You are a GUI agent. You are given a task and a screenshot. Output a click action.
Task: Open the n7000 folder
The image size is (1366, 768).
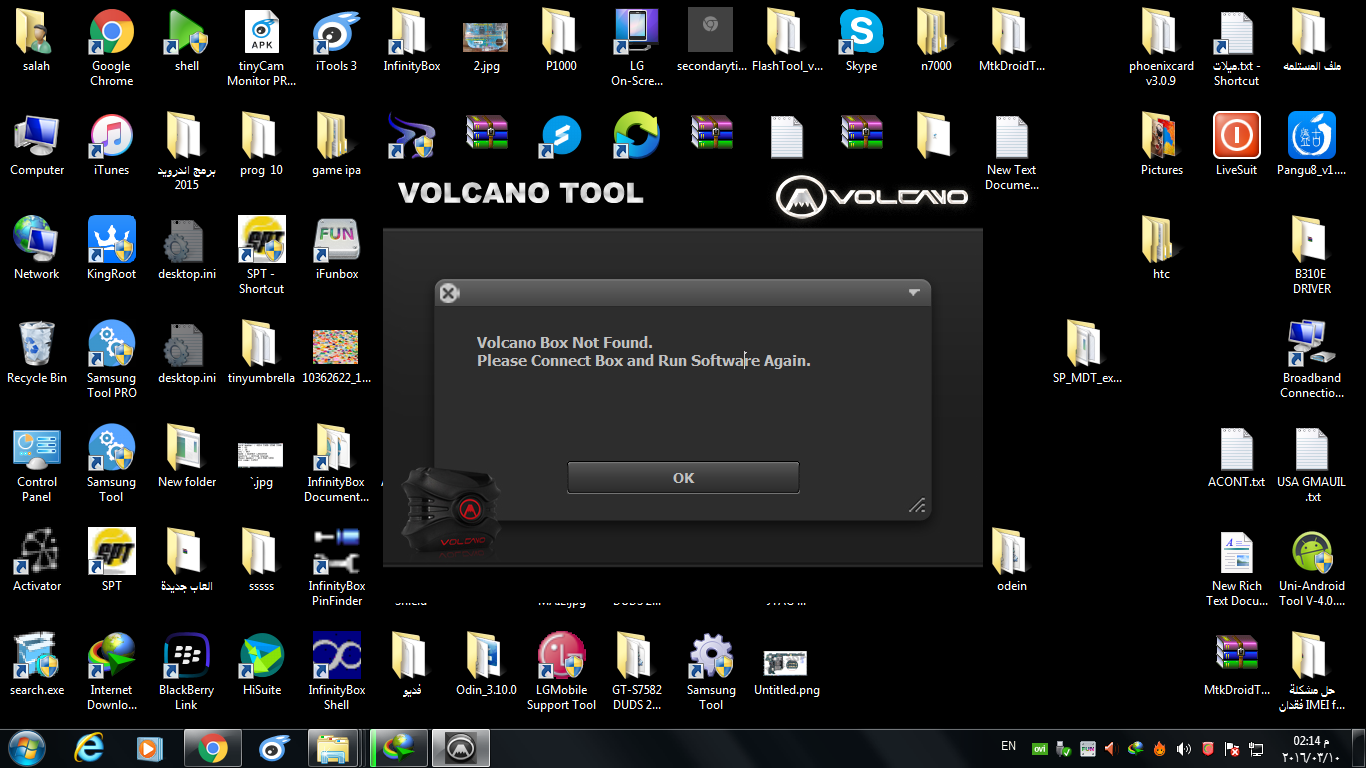tap(936, 42)
